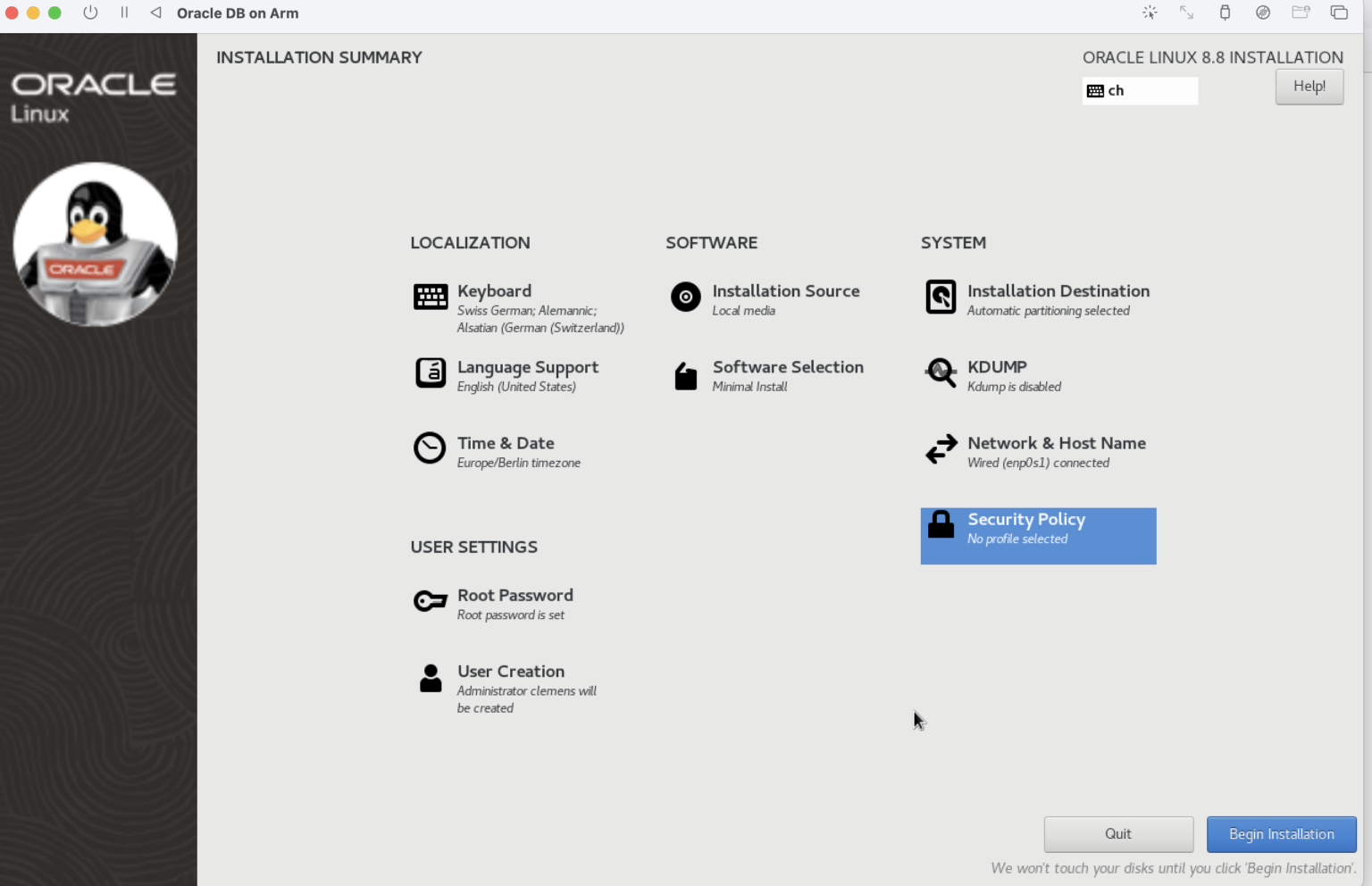1372x886 pixels.
Task: Click the Quit button
Action: (x=1117, y=834)
